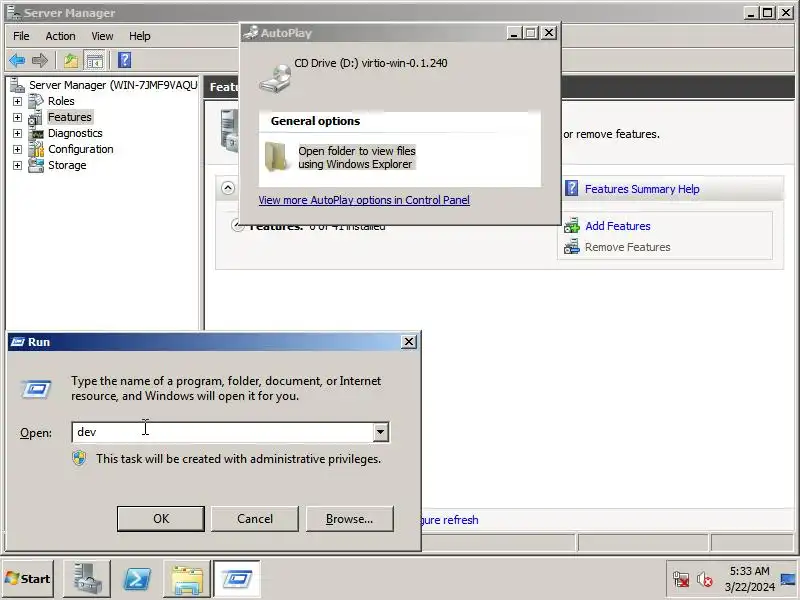Click OK in the Run dialog
800x600 pixels.
click(161, 518)
